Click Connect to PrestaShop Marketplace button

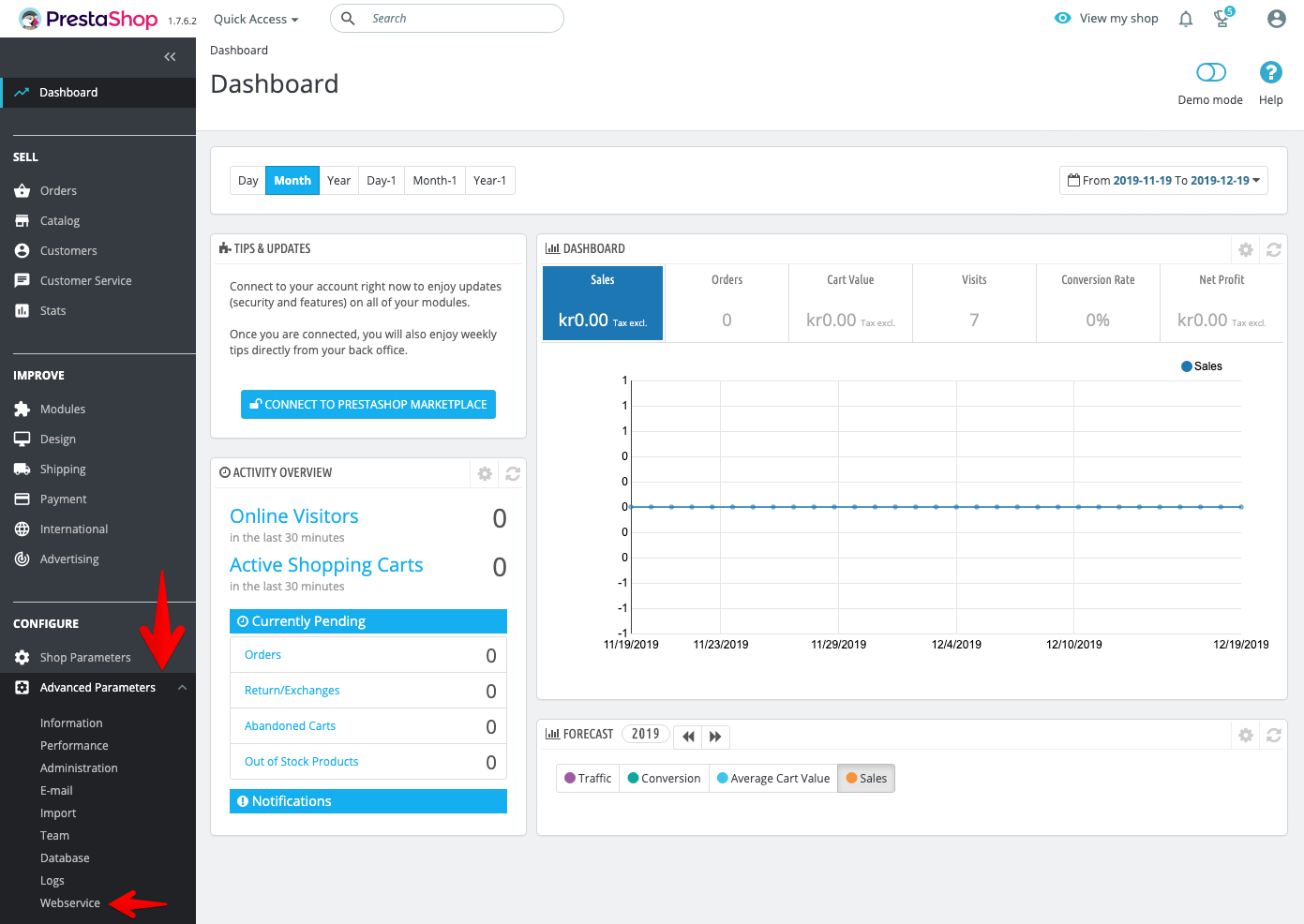coord(368,404)
